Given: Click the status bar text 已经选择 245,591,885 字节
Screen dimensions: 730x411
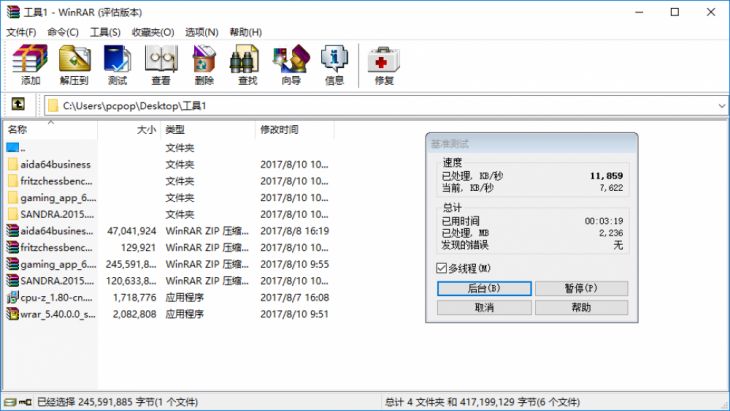Looking at the screenshot, I should (x=117, y=402).
